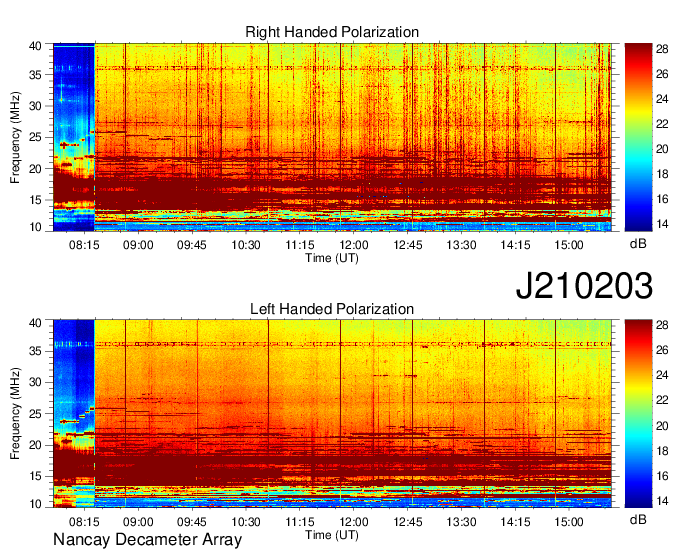
Task: Click '10:30' tick on the top plot
Action: pos(246,245)
